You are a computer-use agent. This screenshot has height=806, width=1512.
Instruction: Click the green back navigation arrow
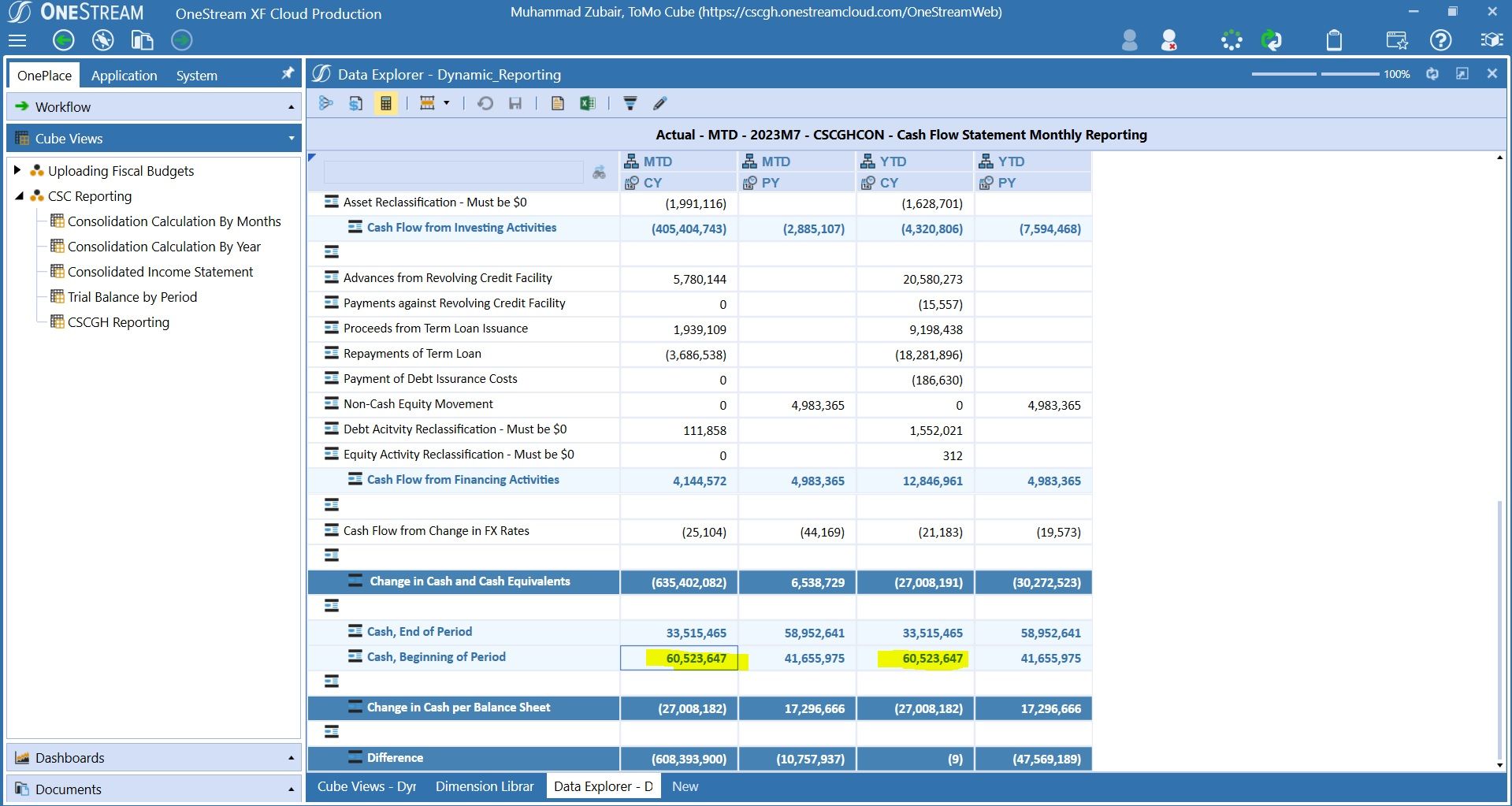(x=63, y=39)
